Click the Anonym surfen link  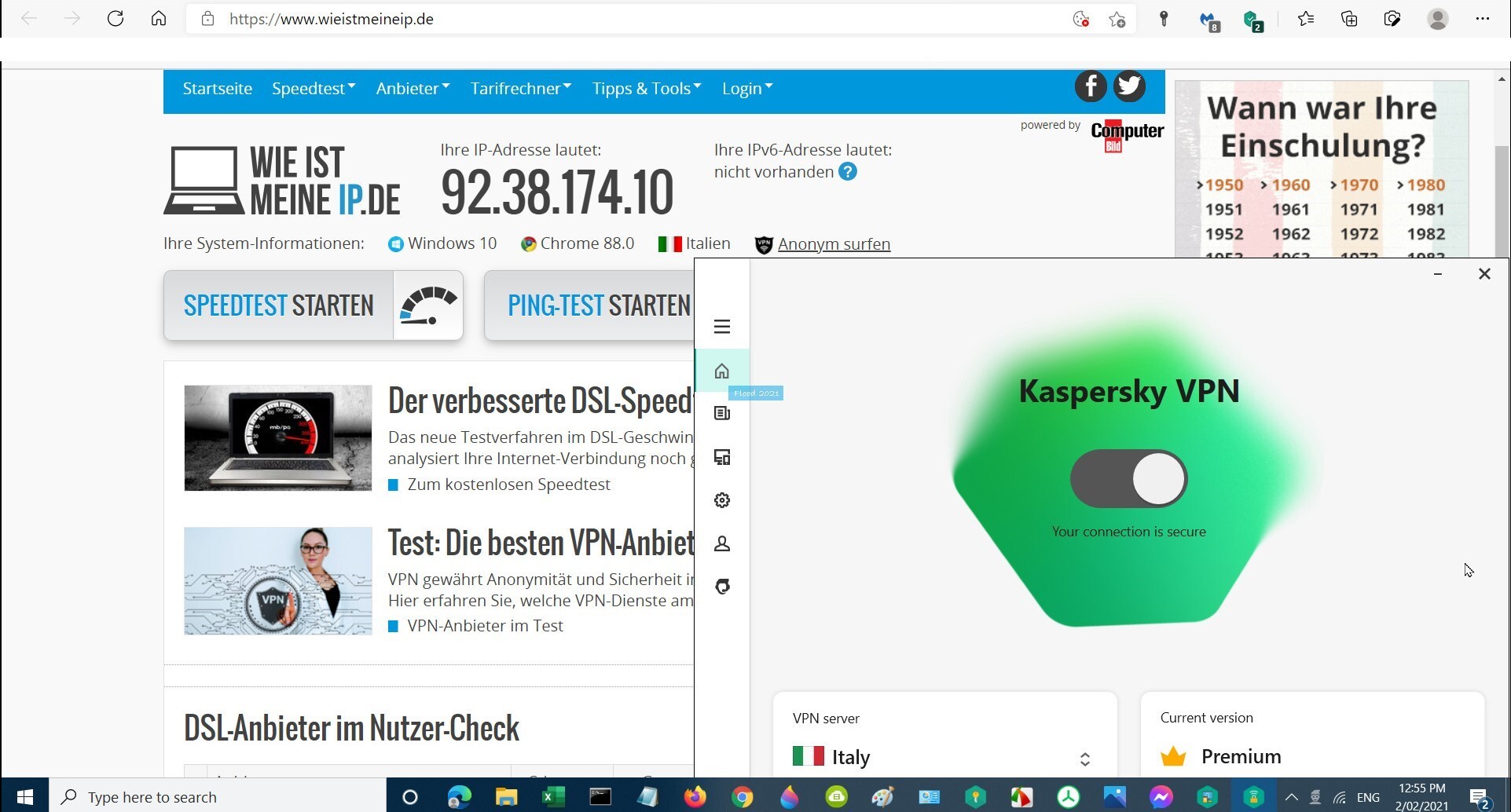click(834, 244)
